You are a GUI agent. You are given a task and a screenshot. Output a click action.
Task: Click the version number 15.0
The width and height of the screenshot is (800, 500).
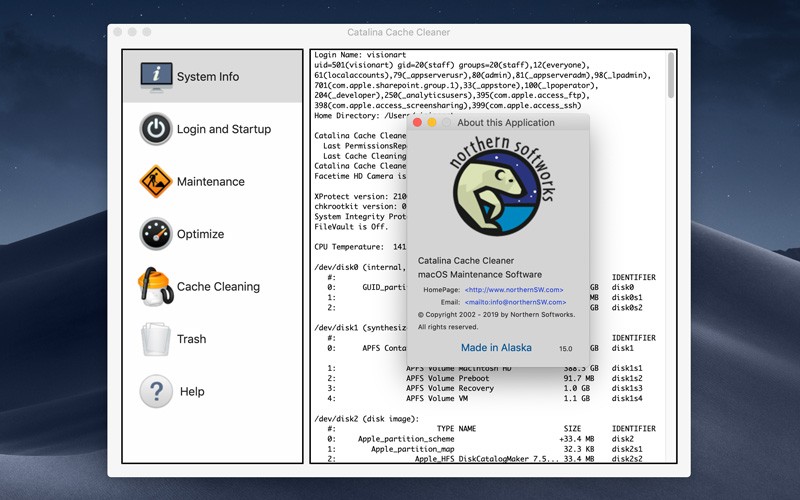(565, 349)
